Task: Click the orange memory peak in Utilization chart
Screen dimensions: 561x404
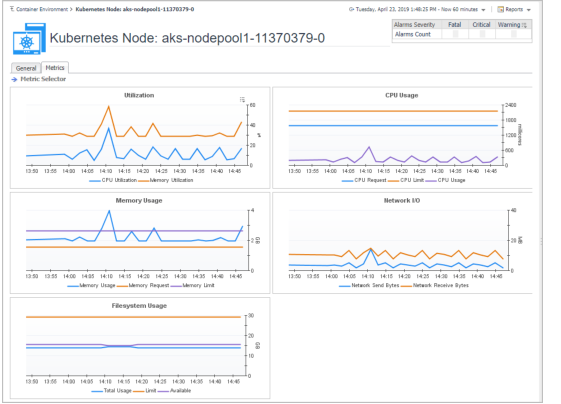Action: 108,106
